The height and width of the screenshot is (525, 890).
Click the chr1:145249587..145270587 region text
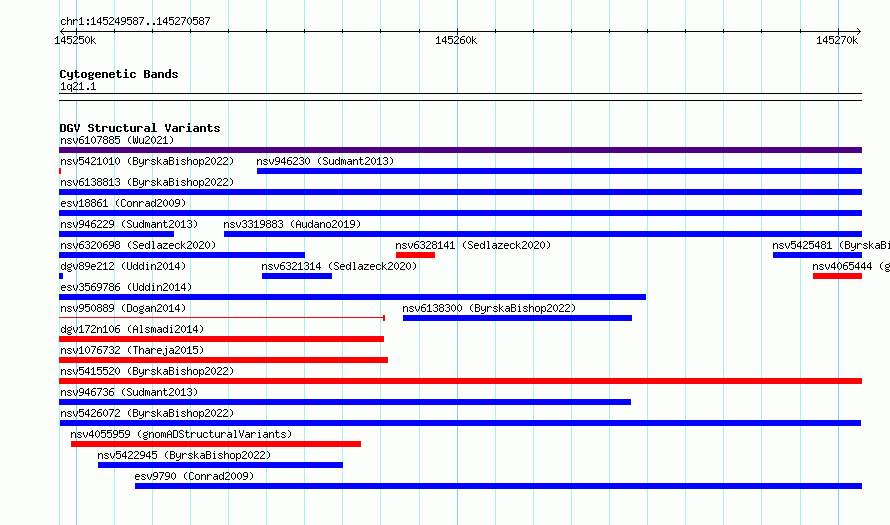[x=135, y=21]
